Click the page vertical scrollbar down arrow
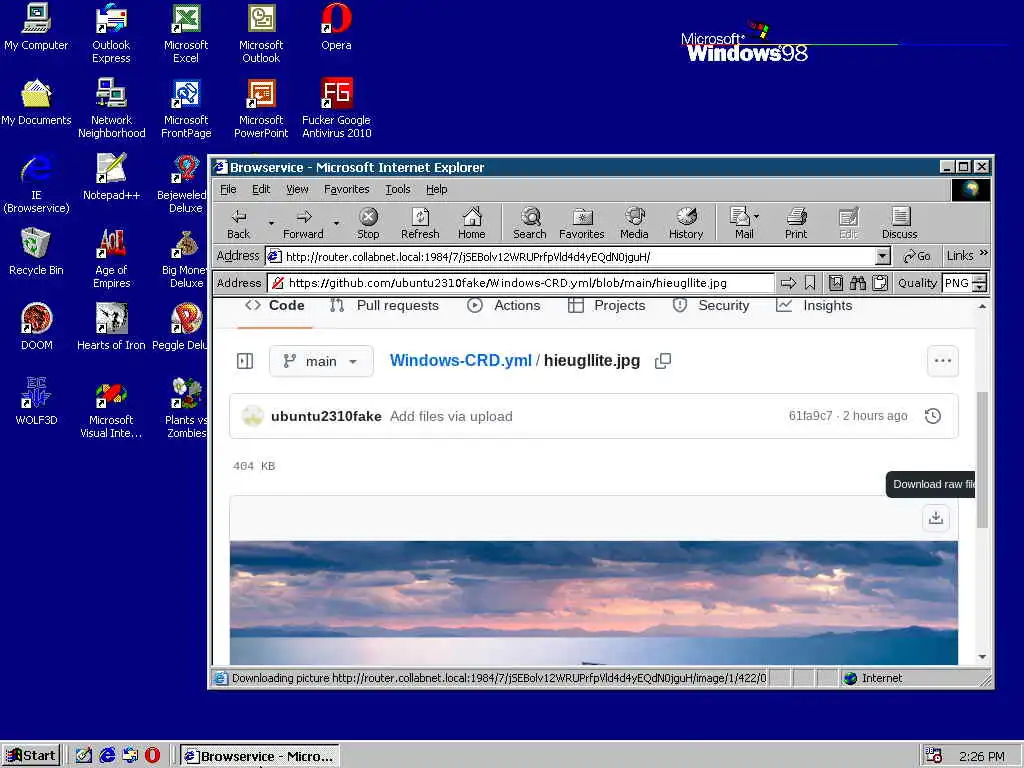The width and height of the screenshot is (1024, 768). coord(982,656)
